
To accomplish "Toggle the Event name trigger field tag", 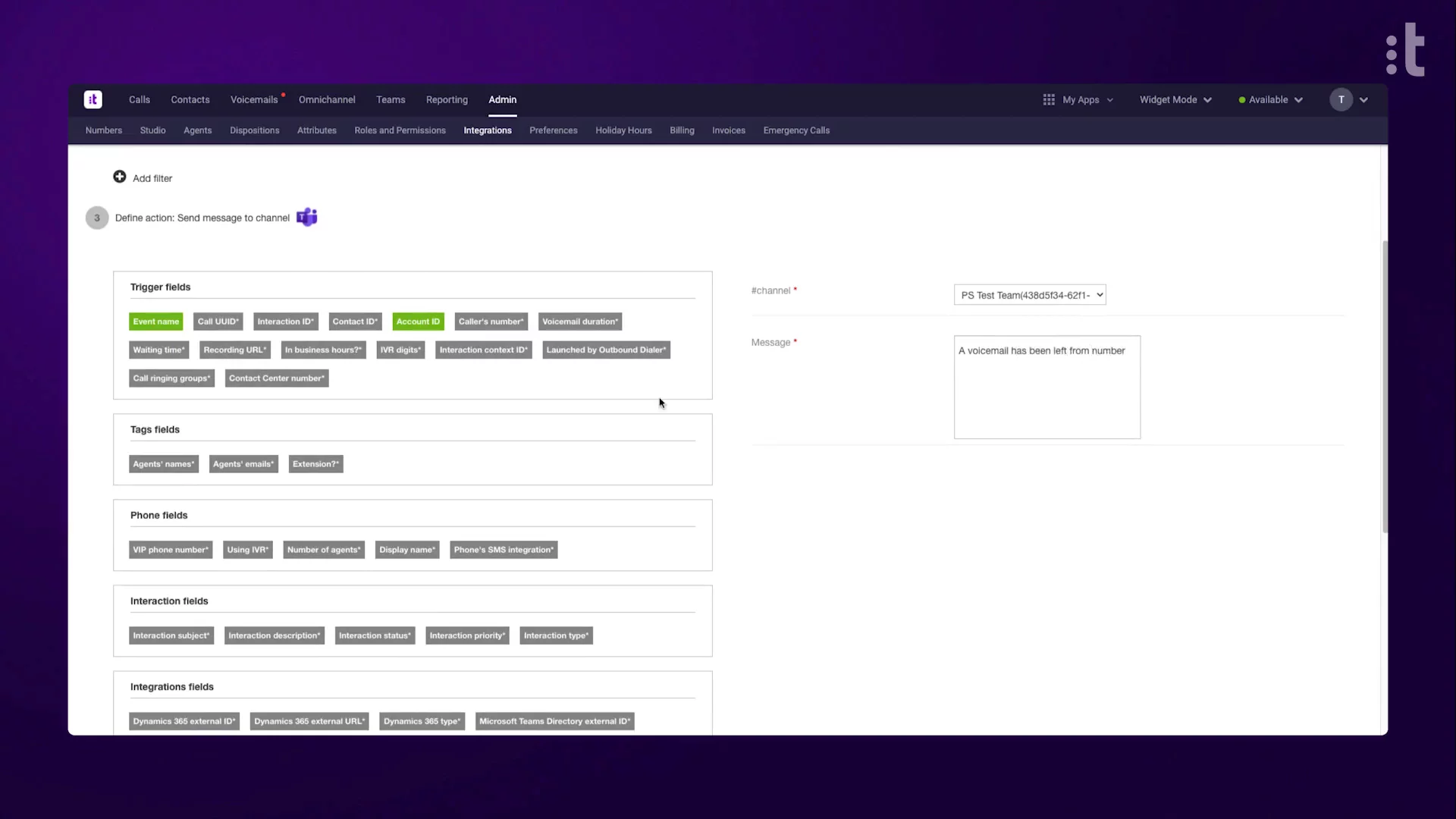I will click(x=156, y=322).
